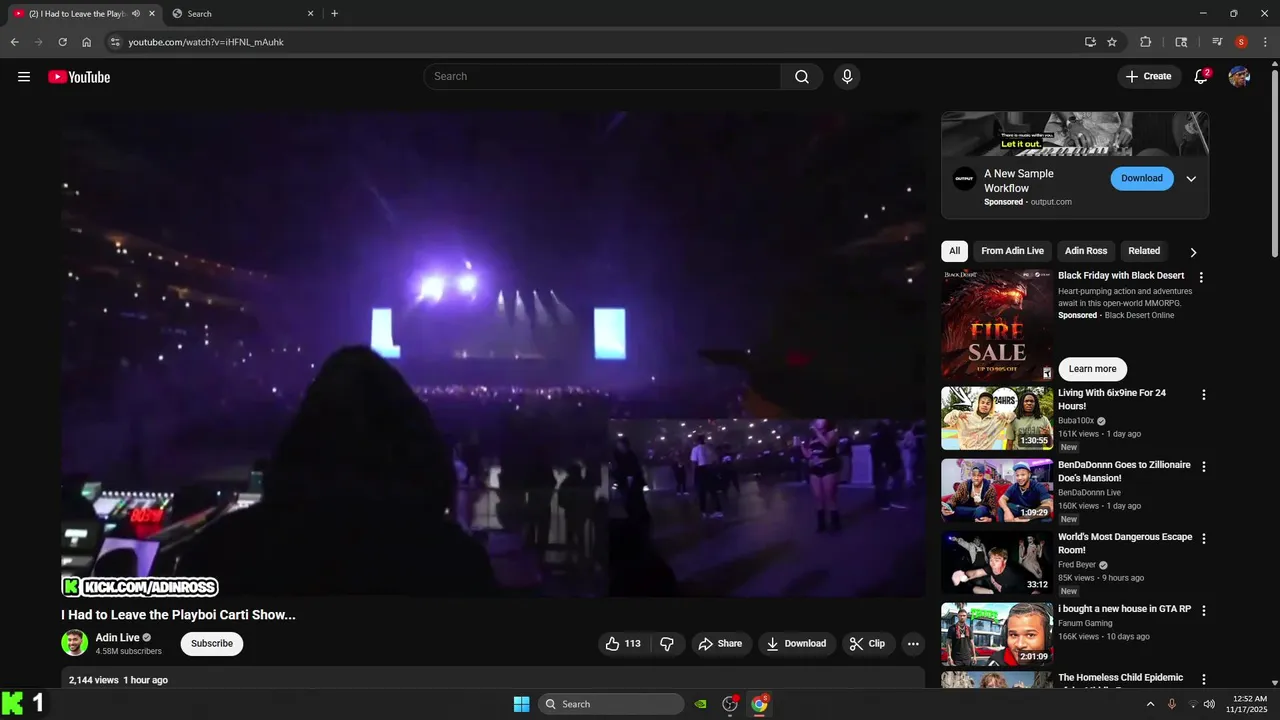This screenshot has height=720, width=1280.
Task: Open a new browser tab
Action: point(334,14)
